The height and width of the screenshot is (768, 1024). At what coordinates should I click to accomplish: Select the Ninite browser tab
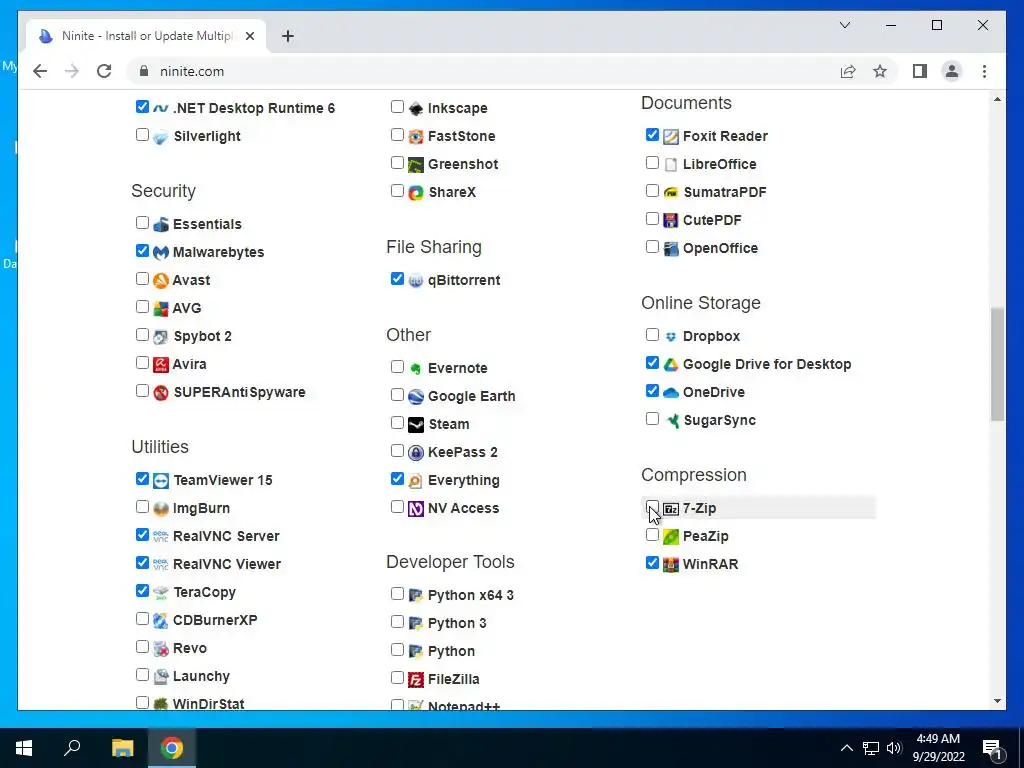(x=146, y=36)
